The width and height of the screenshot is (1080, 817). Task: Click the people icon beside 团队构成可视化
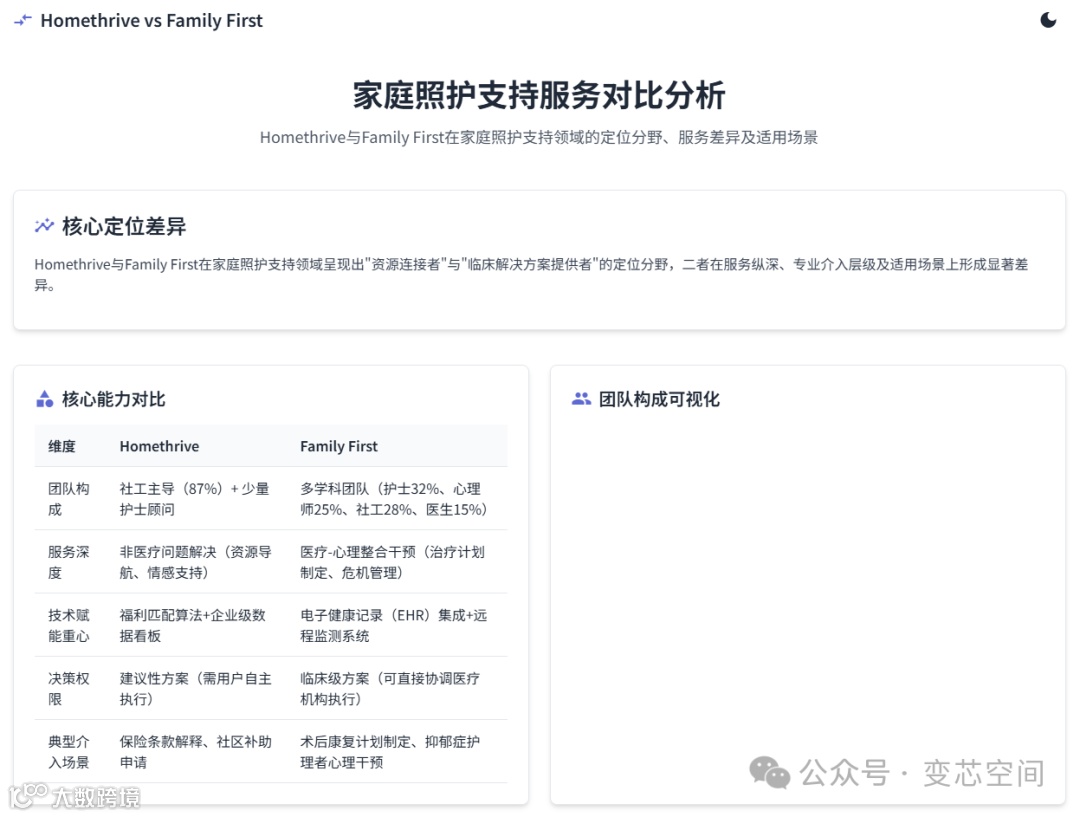point(581,398)
